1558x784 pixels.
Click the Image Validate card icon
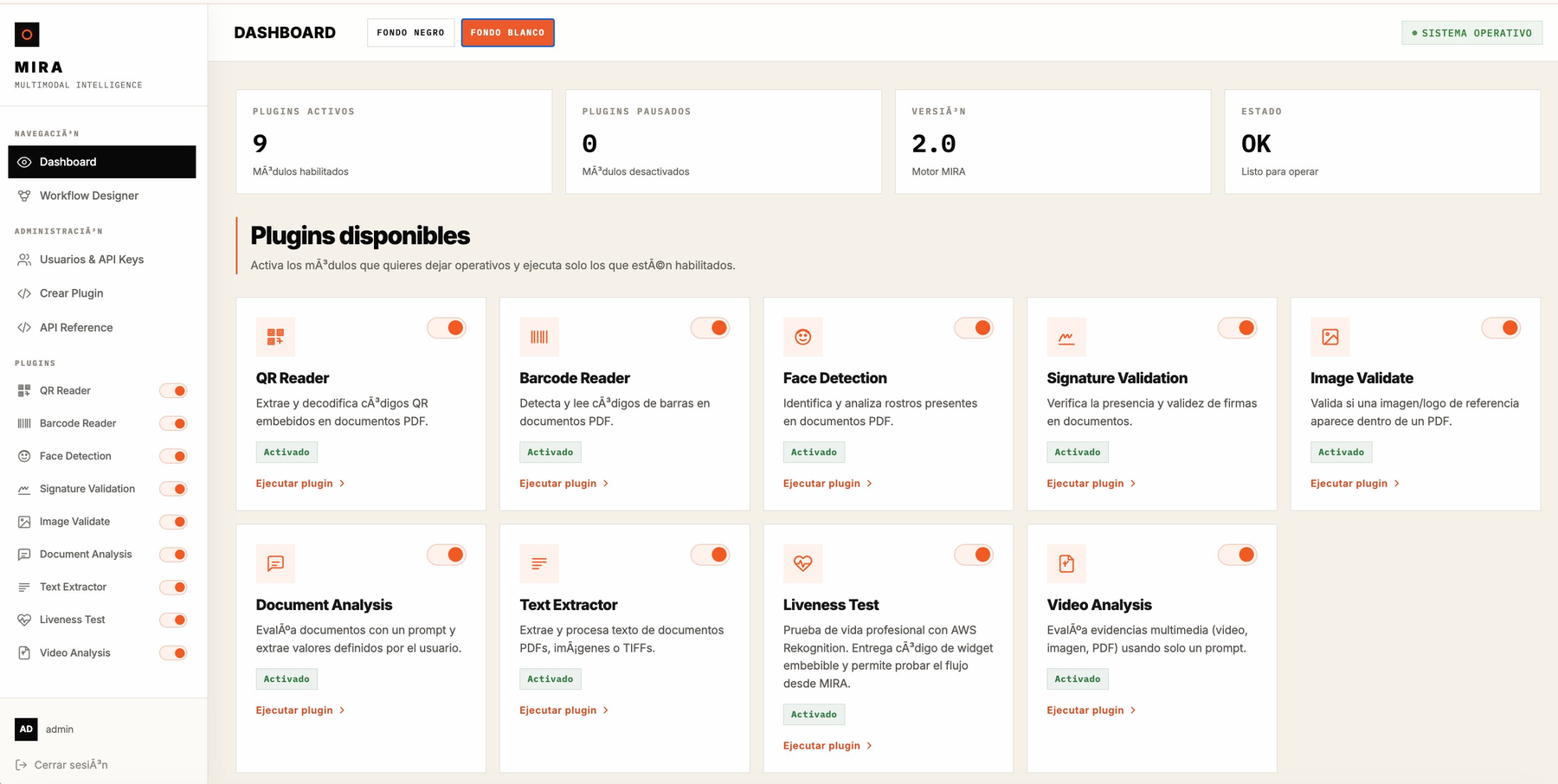(1330, 337)
